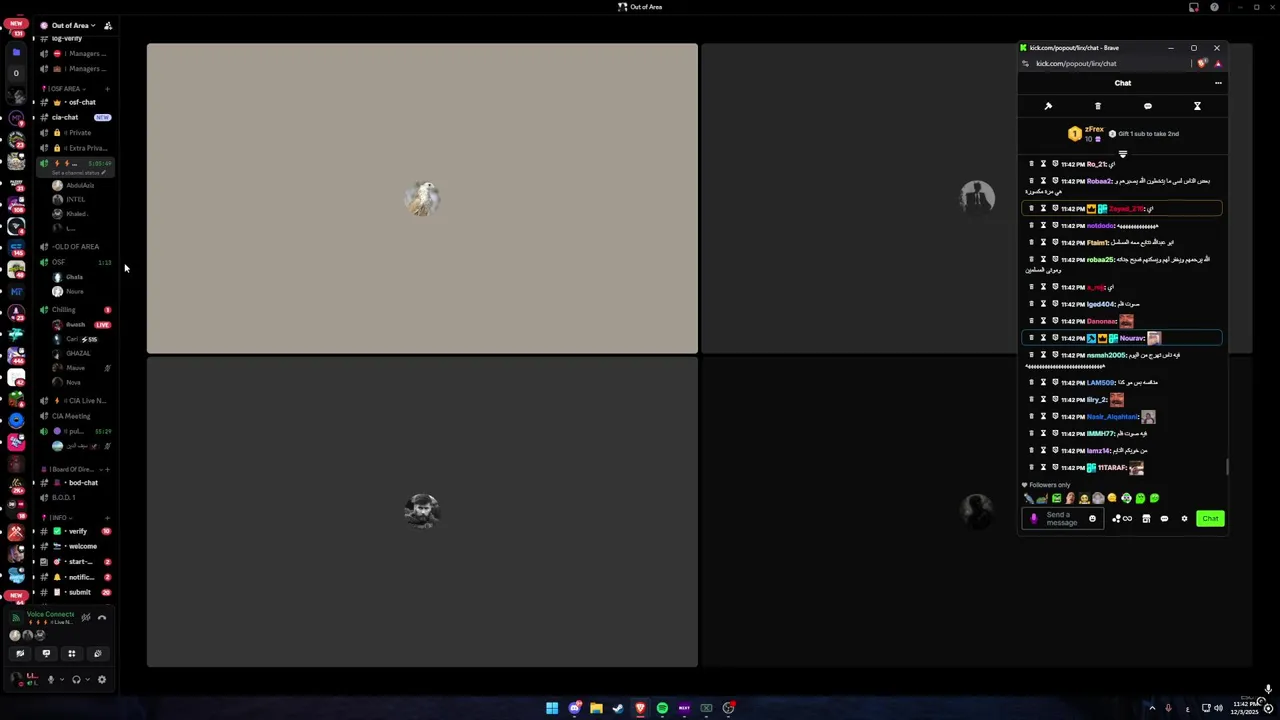The height and width of the screenshot is (720, 1280).
Task: Open microphone input options arrow
Action: (x=61, y=680)
